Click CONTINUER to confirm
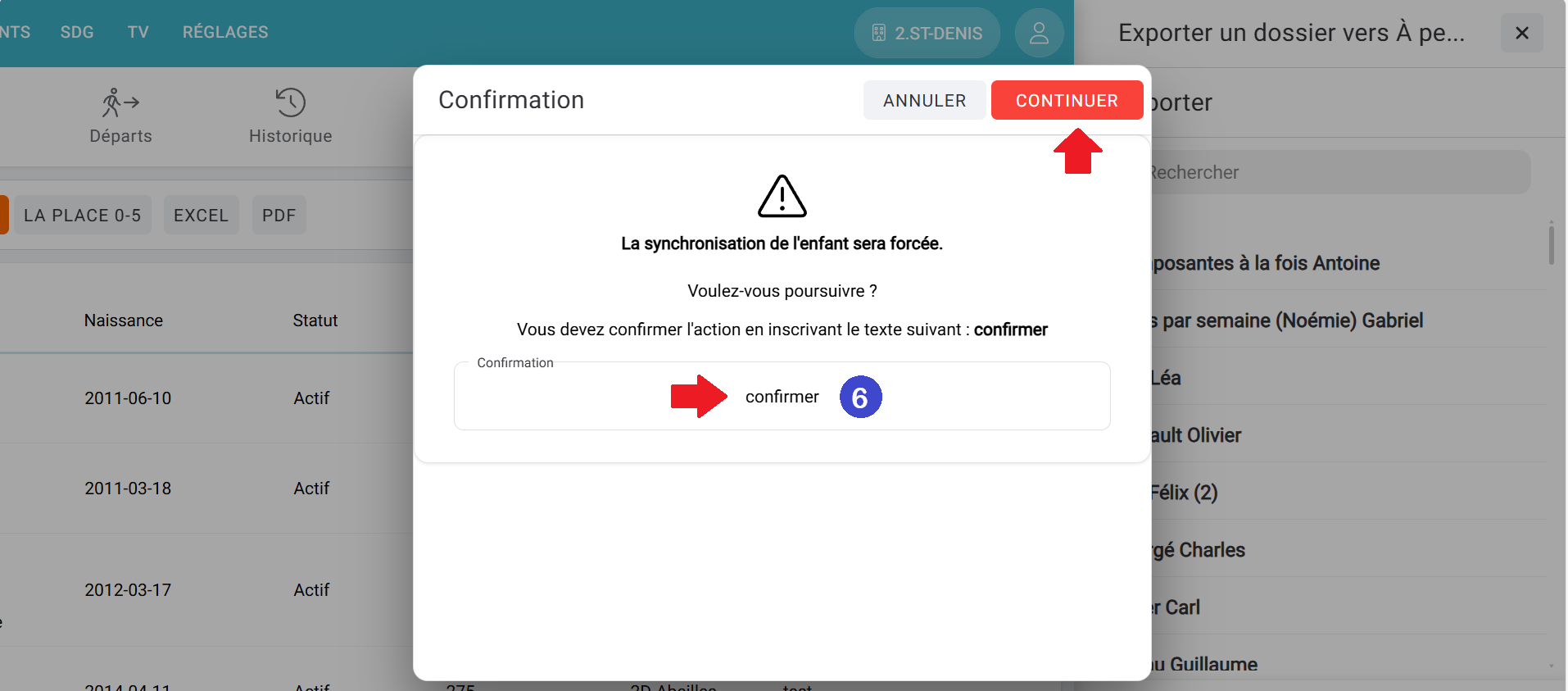The width and height of the screenshot is (1568, 691). tap(1067, 100)
